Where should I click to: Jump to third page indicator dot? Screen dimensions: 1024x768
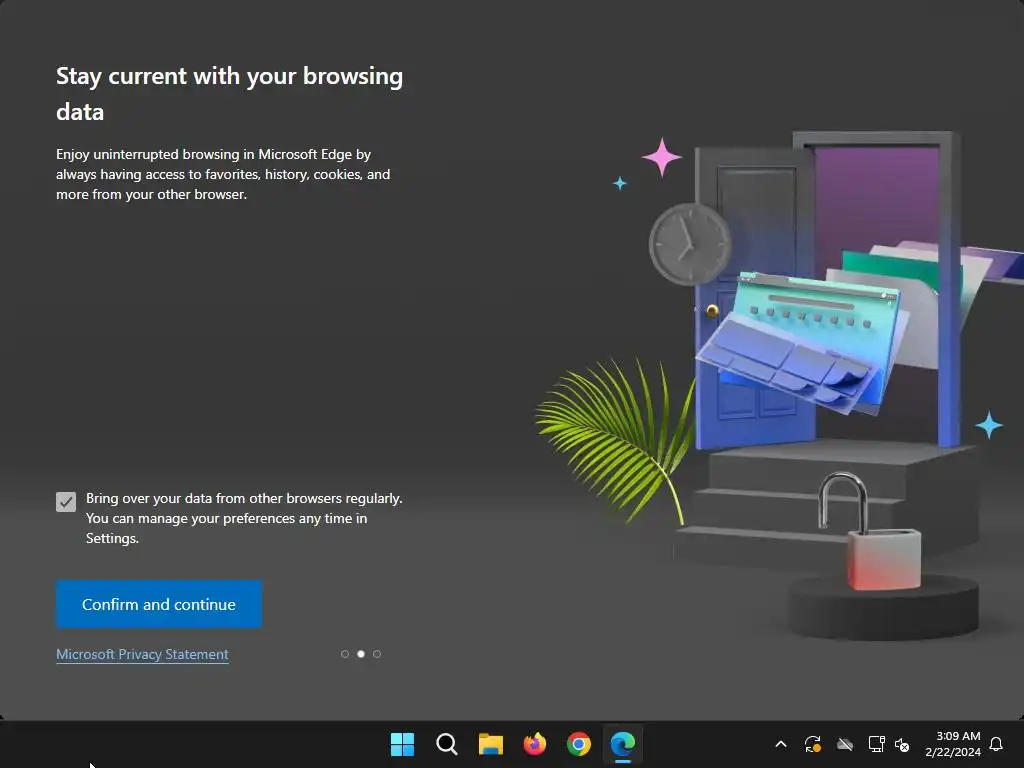(x=377, y=654)
